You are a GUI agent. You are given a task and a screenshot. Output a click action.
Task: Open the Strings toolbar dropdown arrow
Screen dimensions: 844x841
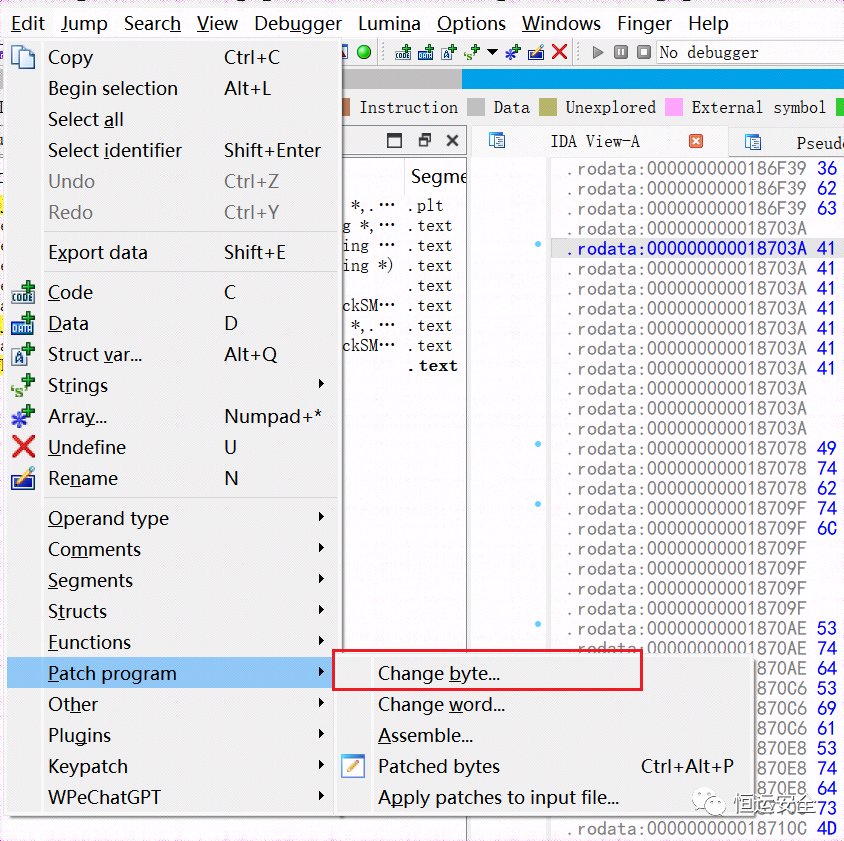492,52
